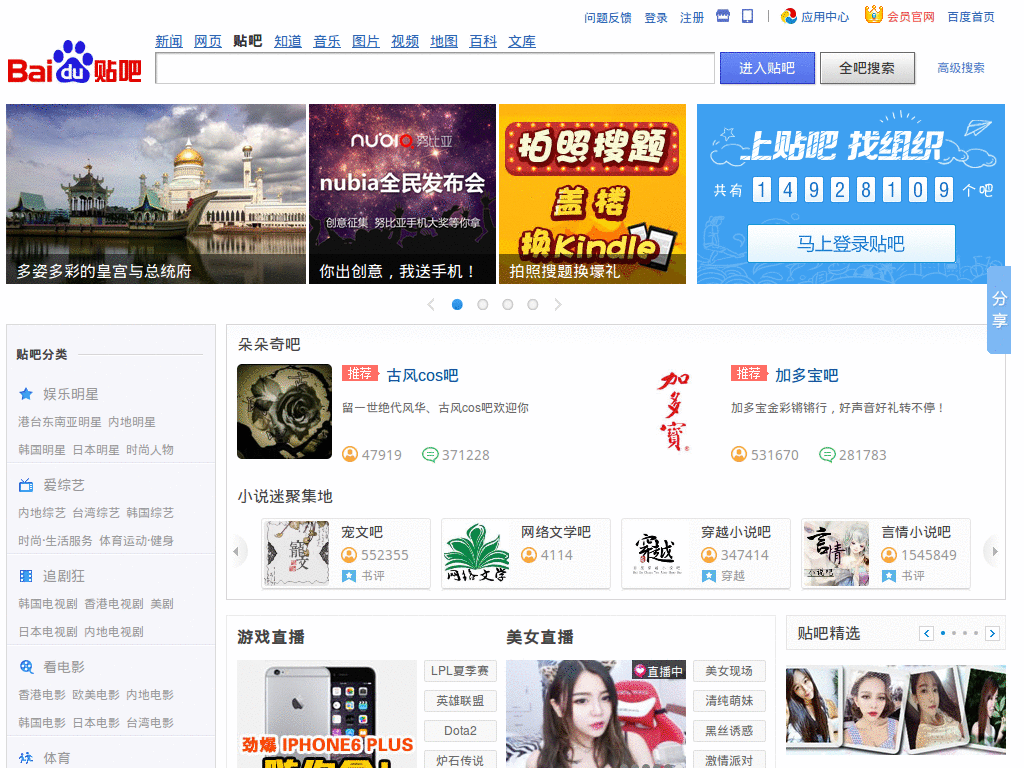Viewport: 1024px width, 768px height.
Task: Open the 古风cos吧 title link
Action: pos(423,376)
